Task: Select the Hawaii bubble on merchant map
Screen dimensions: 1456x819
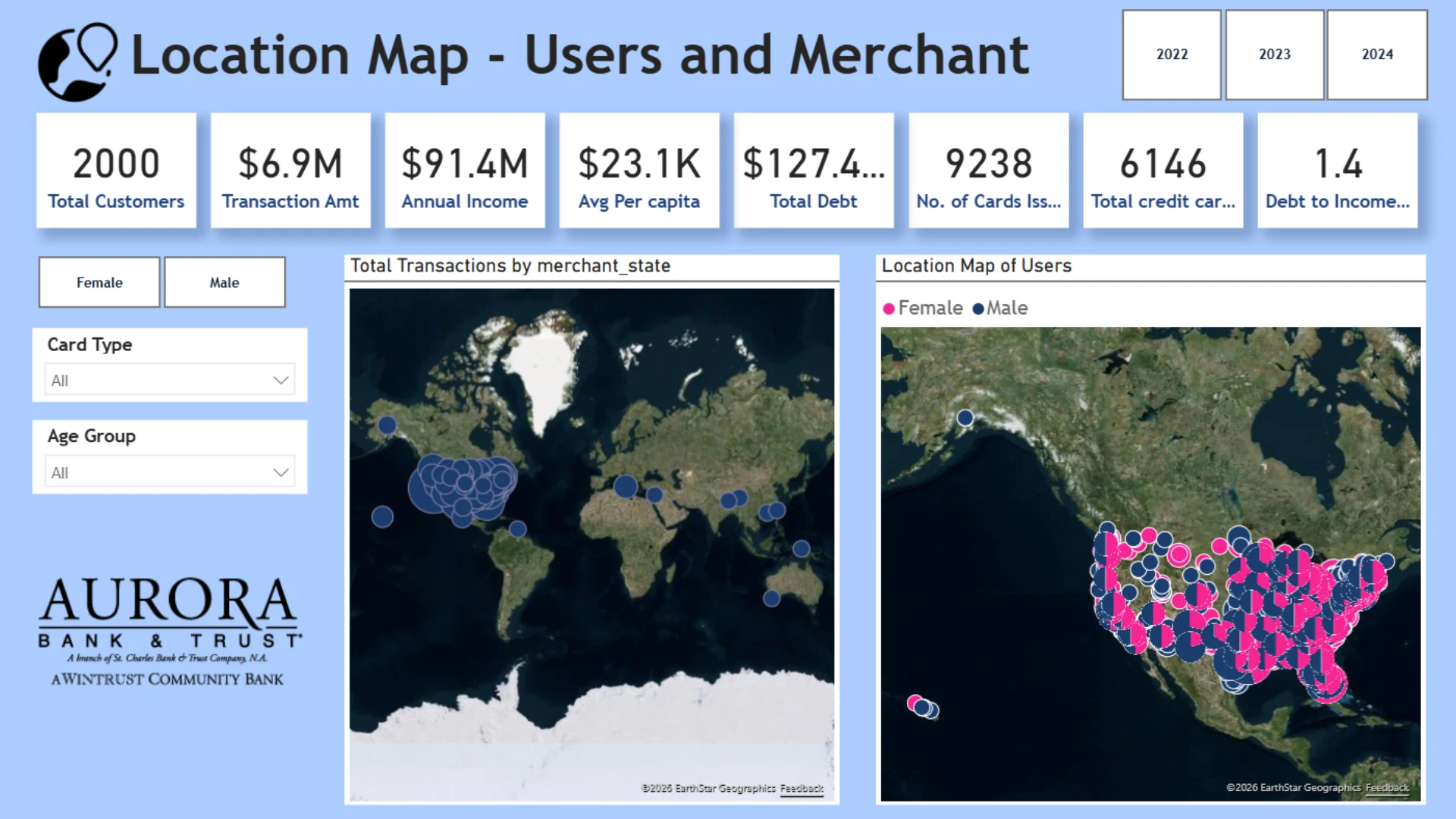Action: 382,517
